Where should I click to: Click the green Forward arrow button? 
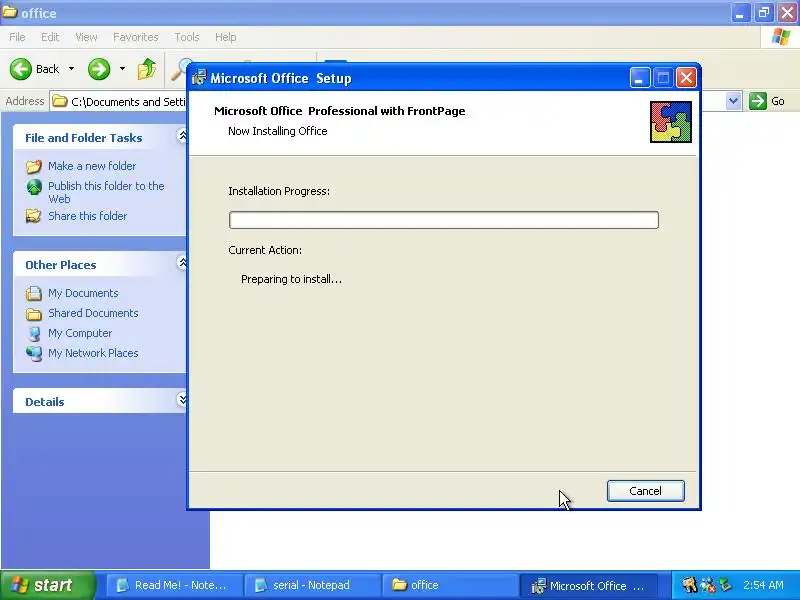tap(99, 69)
